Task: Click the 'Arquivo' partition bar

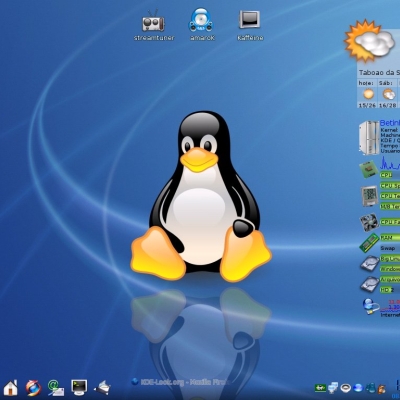Action: [x=390, y=279]
